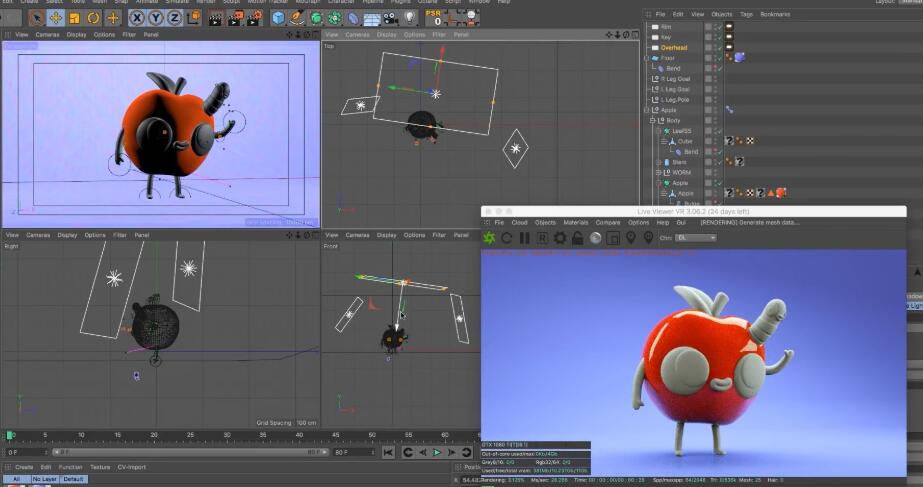Open Bookmarks menu in Object Manager
Viewport: 923px width, 487px height.
[775, 14]
